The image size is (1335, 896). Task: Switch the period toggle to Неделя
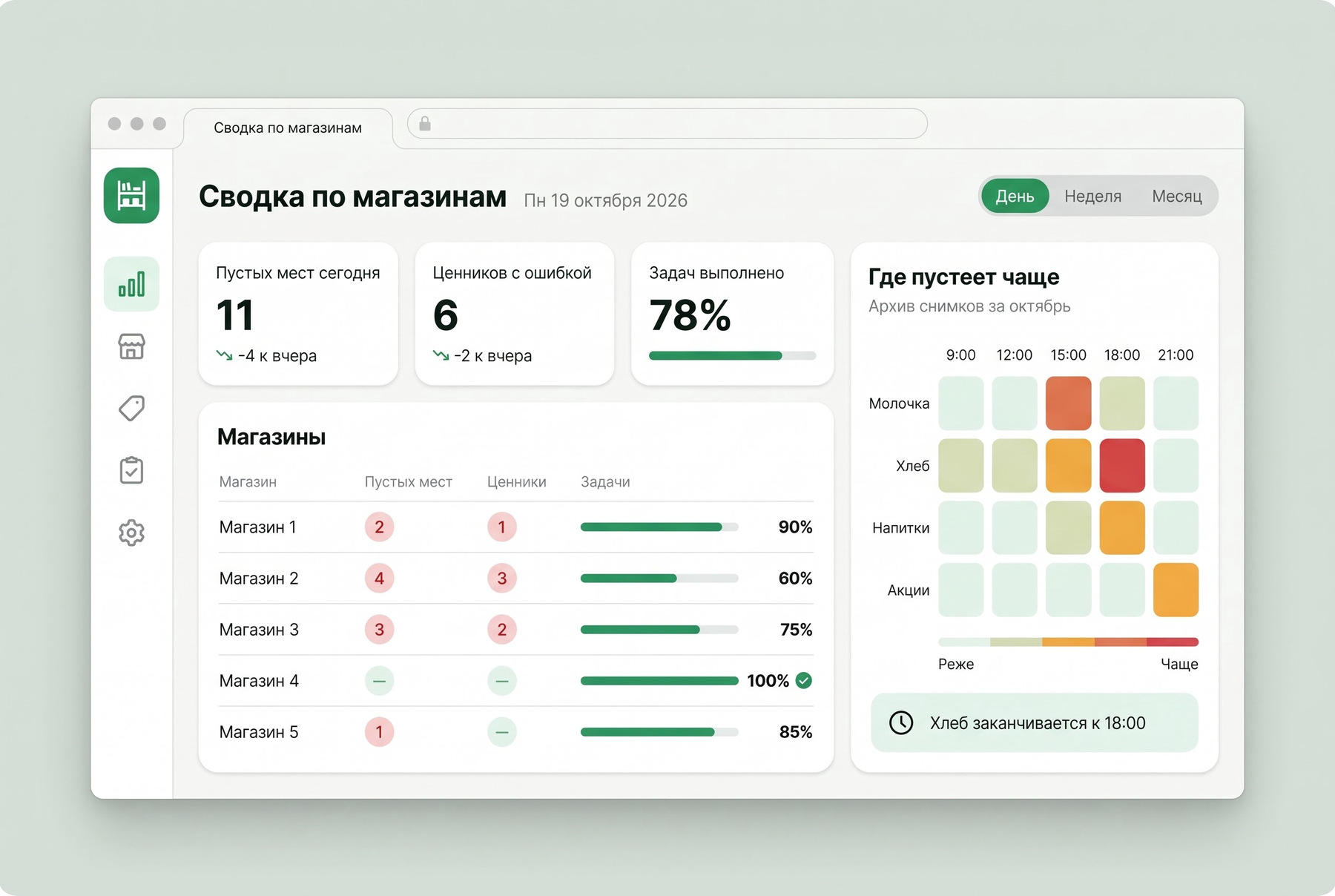pos(1092,196)
